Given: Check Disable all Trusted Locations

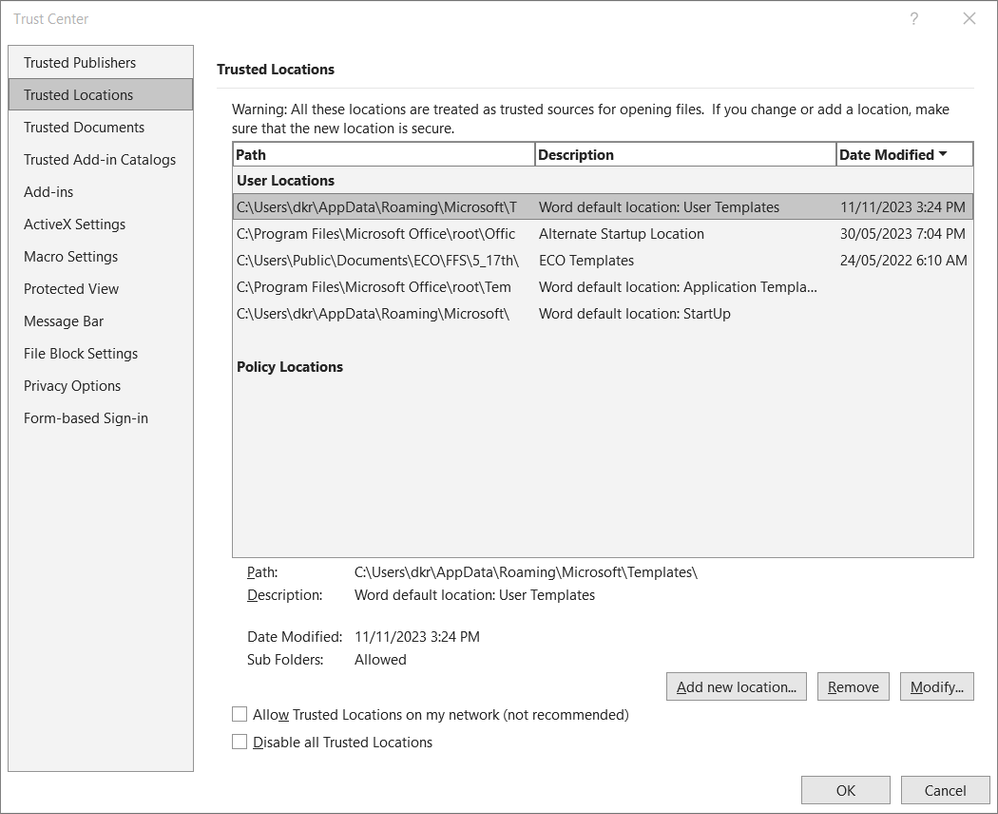Looking at the screenshot, I should coord(240,742).
